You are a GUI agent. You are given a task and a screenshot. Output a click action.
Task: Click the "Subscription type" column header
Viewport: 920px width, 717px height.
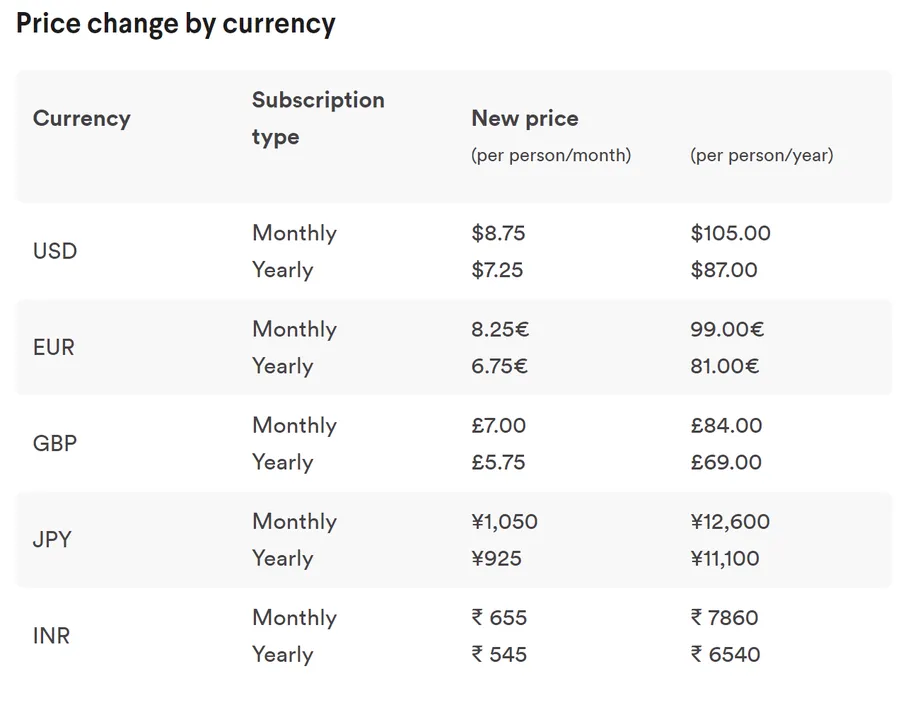(x=318, y=118)
